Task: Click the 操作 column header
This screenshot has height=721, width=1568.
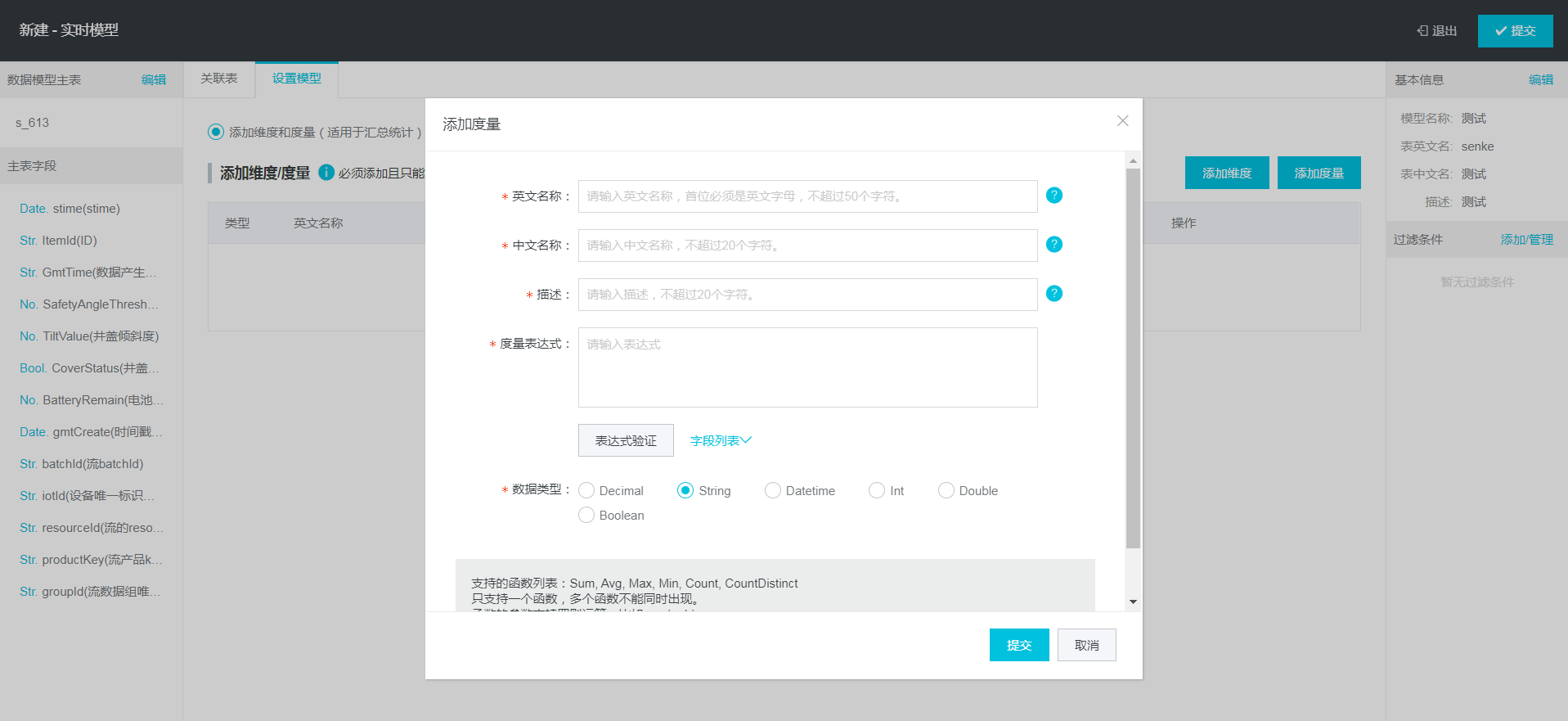Action: click(1184, 223)
